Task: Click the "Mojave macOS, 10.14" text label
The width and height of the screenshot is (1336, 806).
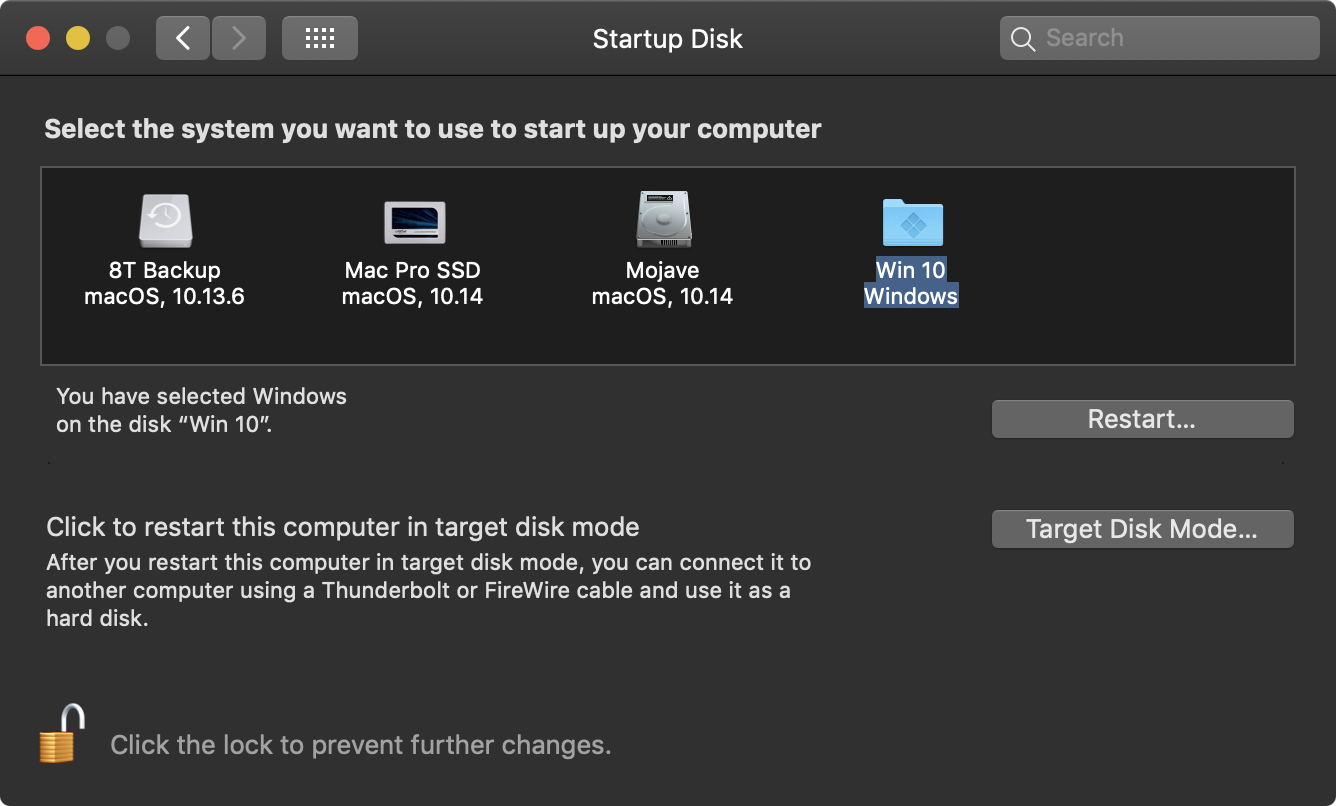Action: pos(662,283)
